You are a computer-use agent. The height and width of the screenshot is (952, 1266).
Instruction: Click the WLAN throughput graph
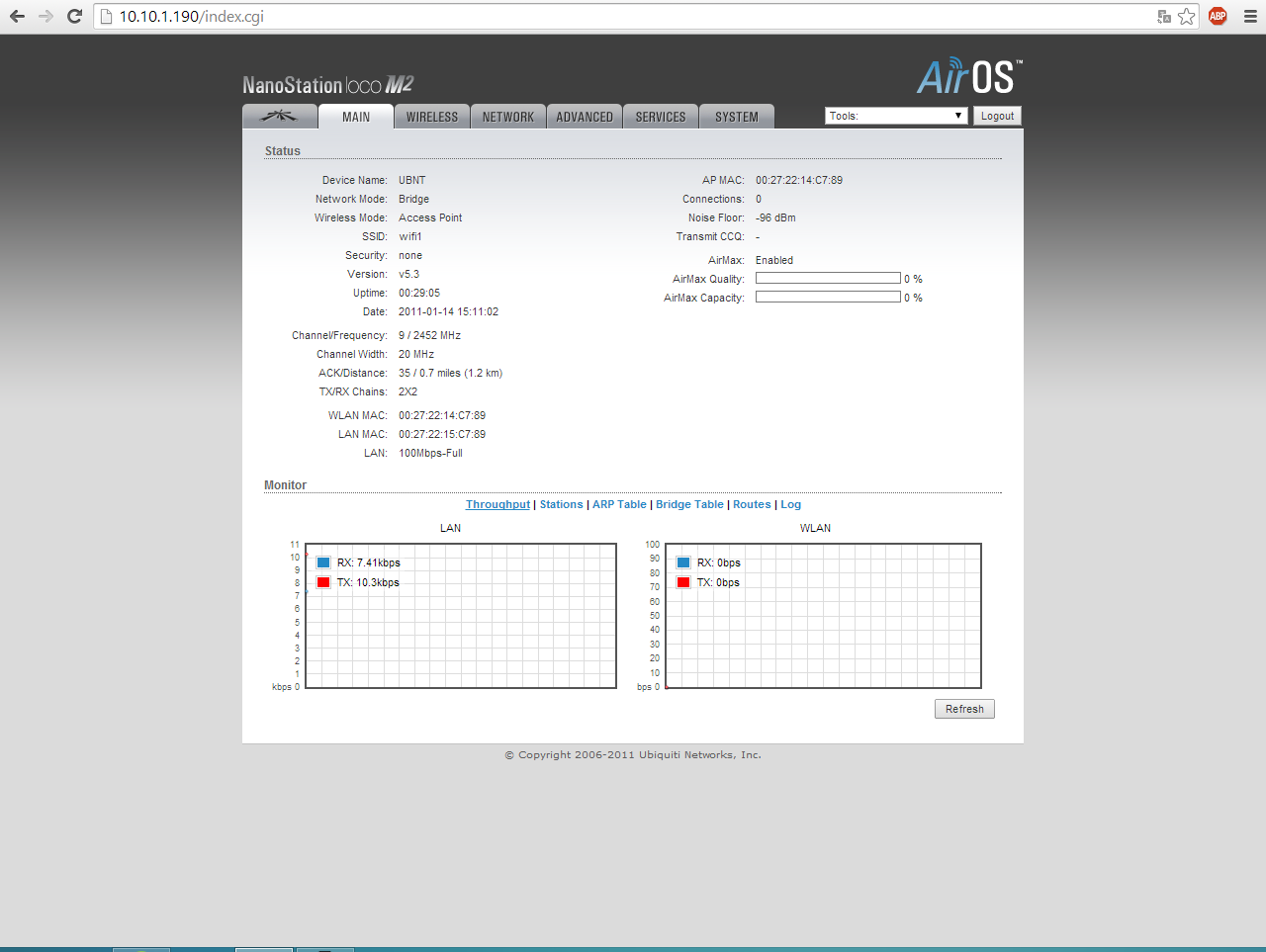[x=823, y=615]
